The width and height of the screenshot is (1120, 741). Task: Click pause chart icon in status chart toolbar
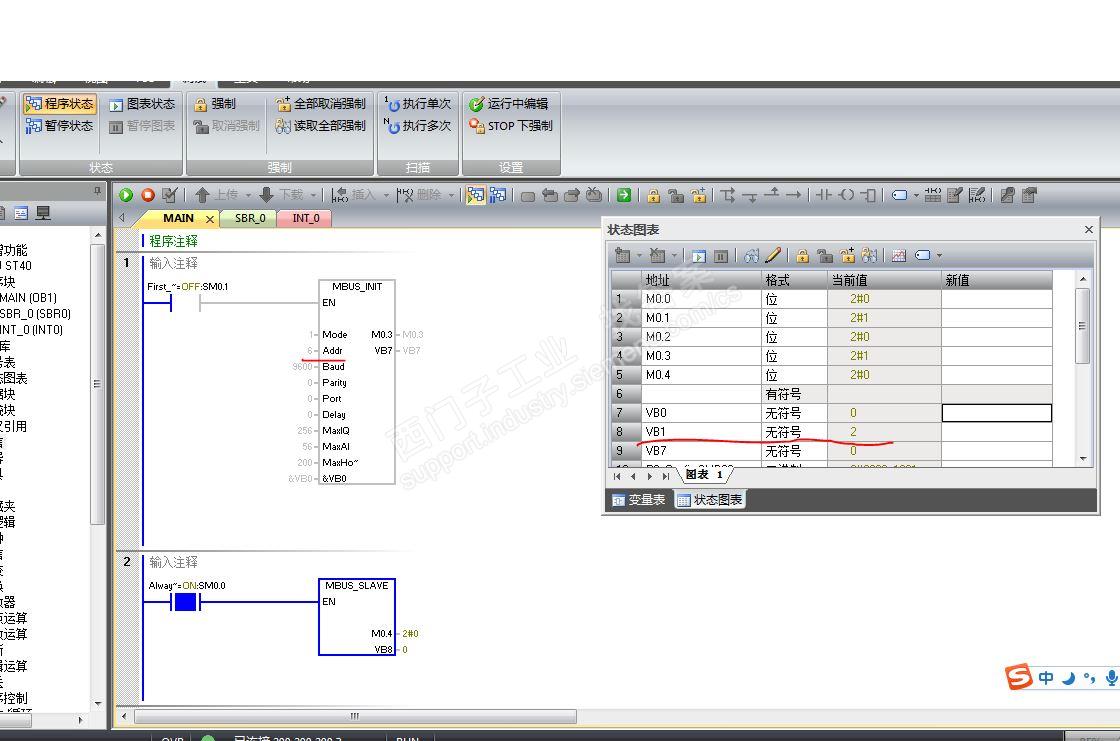pos(721,256)
